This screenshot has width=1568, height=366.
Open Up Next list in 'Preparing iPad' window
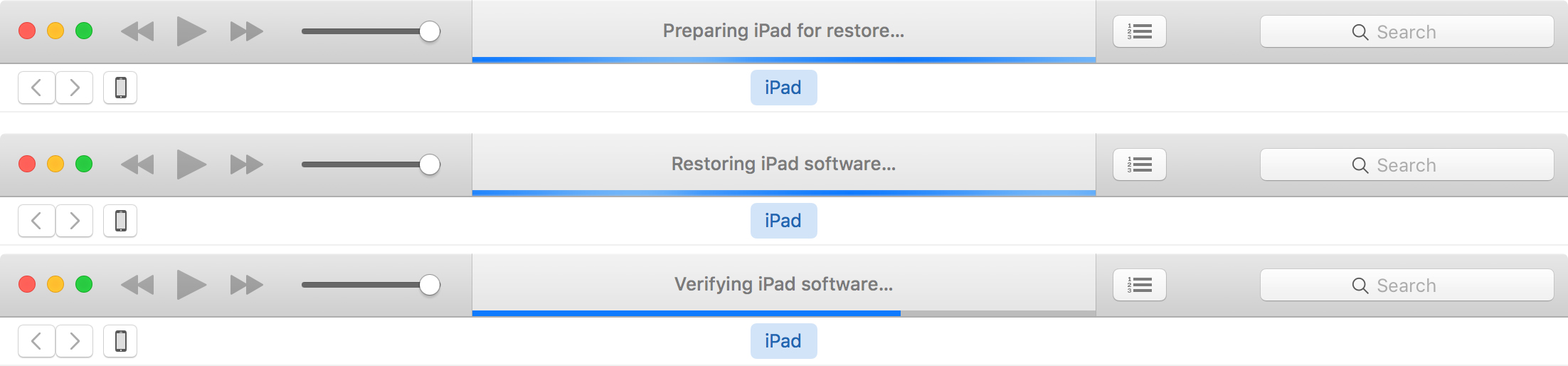click(x=1140, y=31)
